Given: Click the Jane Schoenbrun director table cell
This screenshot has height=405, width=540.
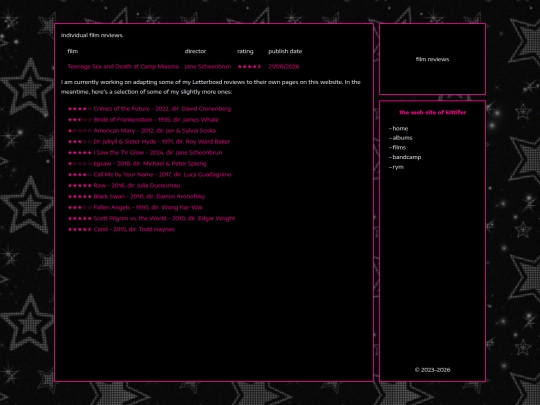Looking at the screenshot, I should click(x=208, y=66).
